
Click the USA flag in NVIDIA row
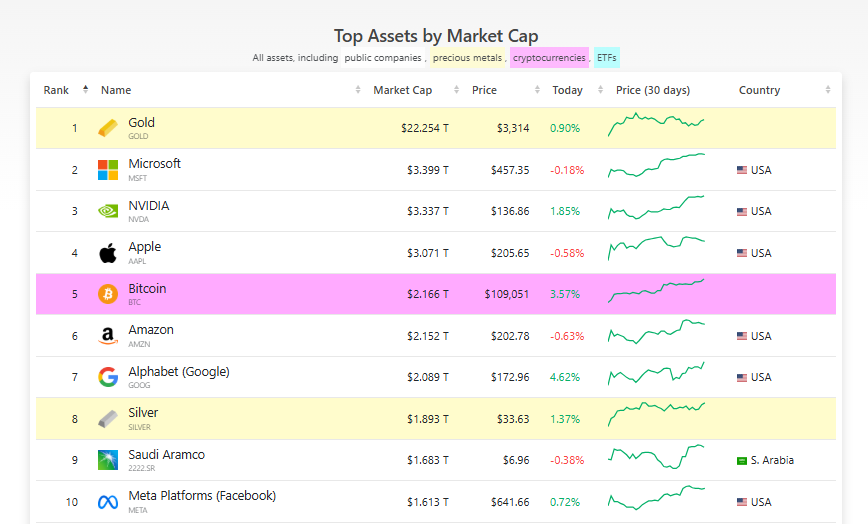point(742,211)
